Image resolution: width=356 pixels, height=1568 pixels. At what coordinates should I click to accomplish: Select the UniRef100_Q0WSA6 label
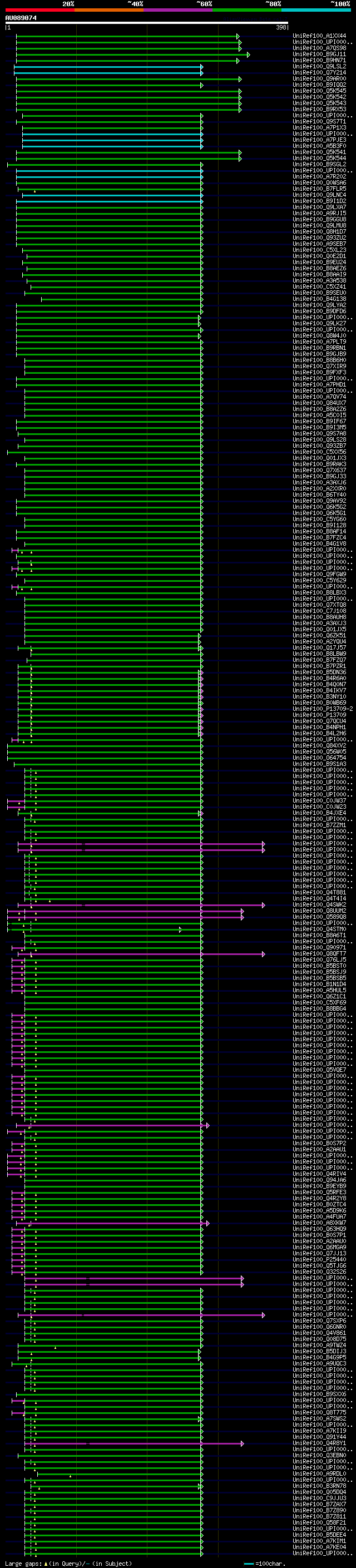(319, 182)
